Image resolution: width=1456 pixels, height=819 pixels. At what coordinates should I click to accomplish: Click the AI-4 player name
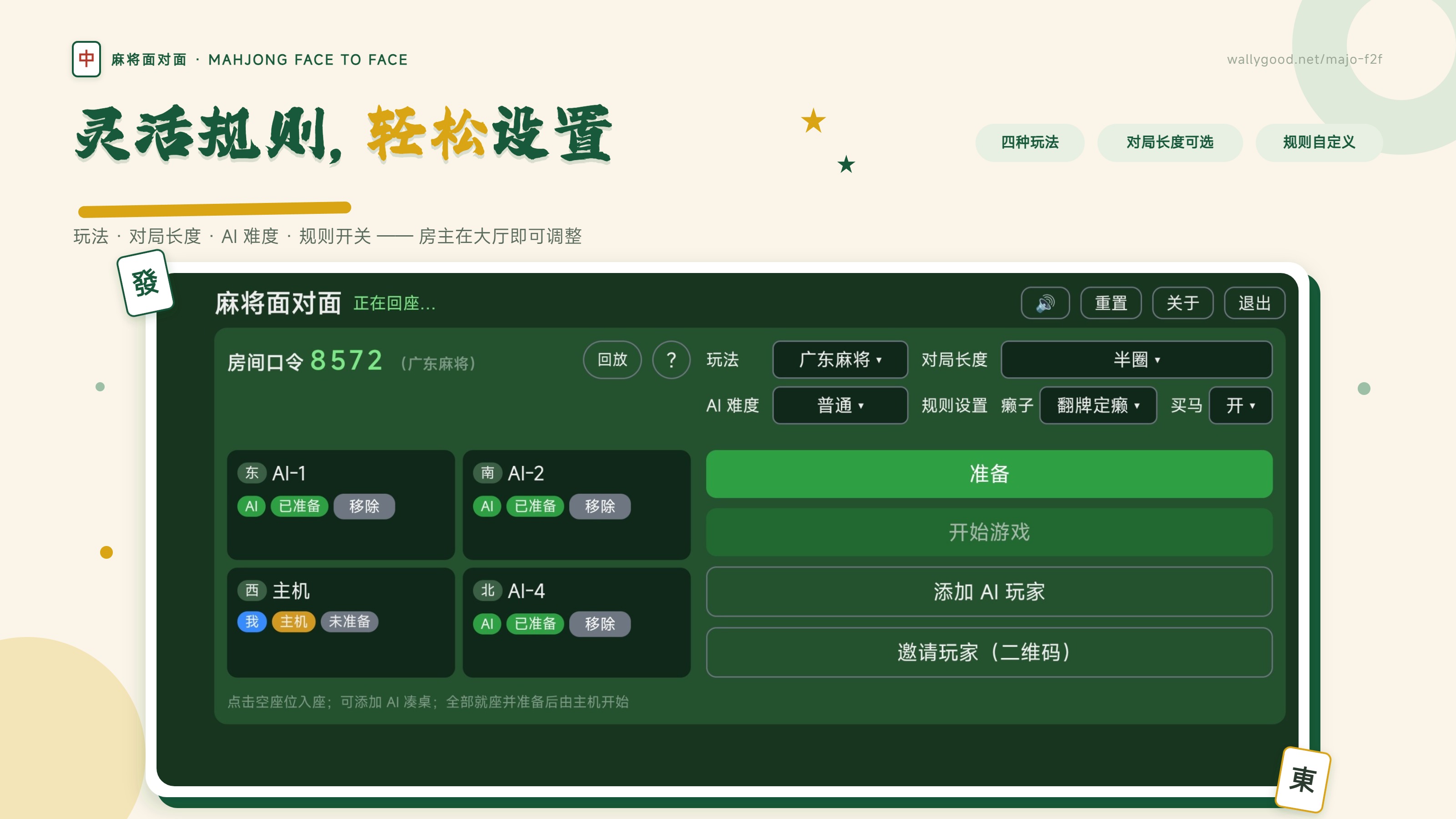pyautogui.click(x=526, y=591)
